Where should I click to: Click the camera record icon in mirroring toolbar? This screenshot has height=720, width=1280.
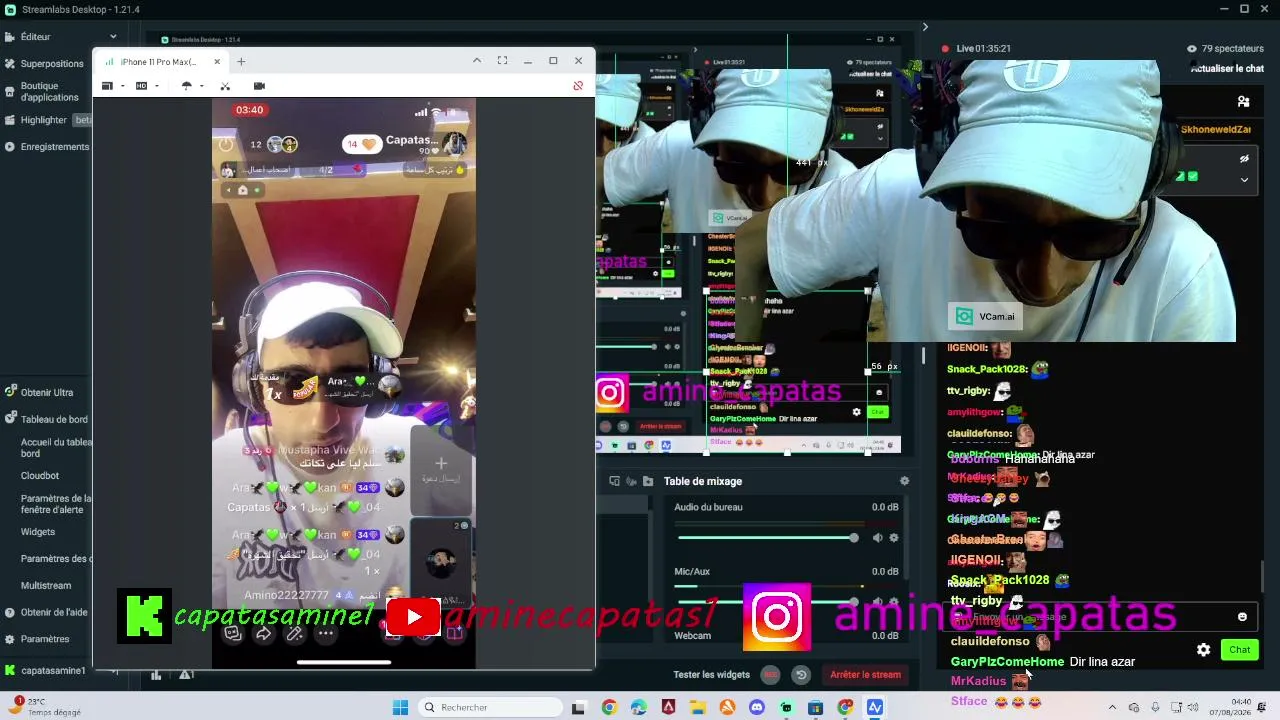pyautogui.click(x=259, y=86)
